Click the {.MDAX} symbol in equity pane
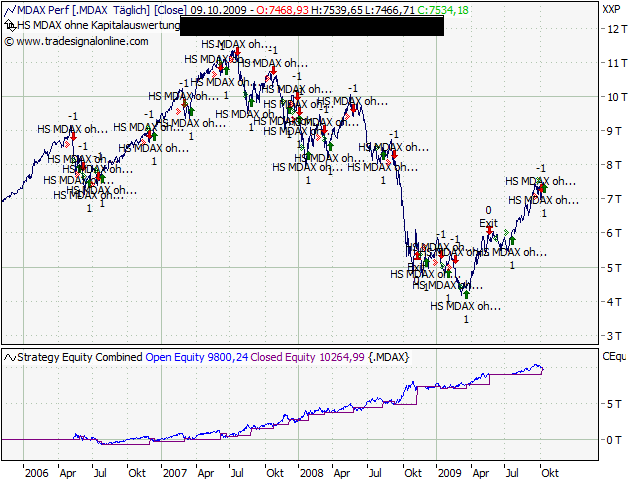The width and height of the screenshot is (640, 480). (x=388, y=357)
